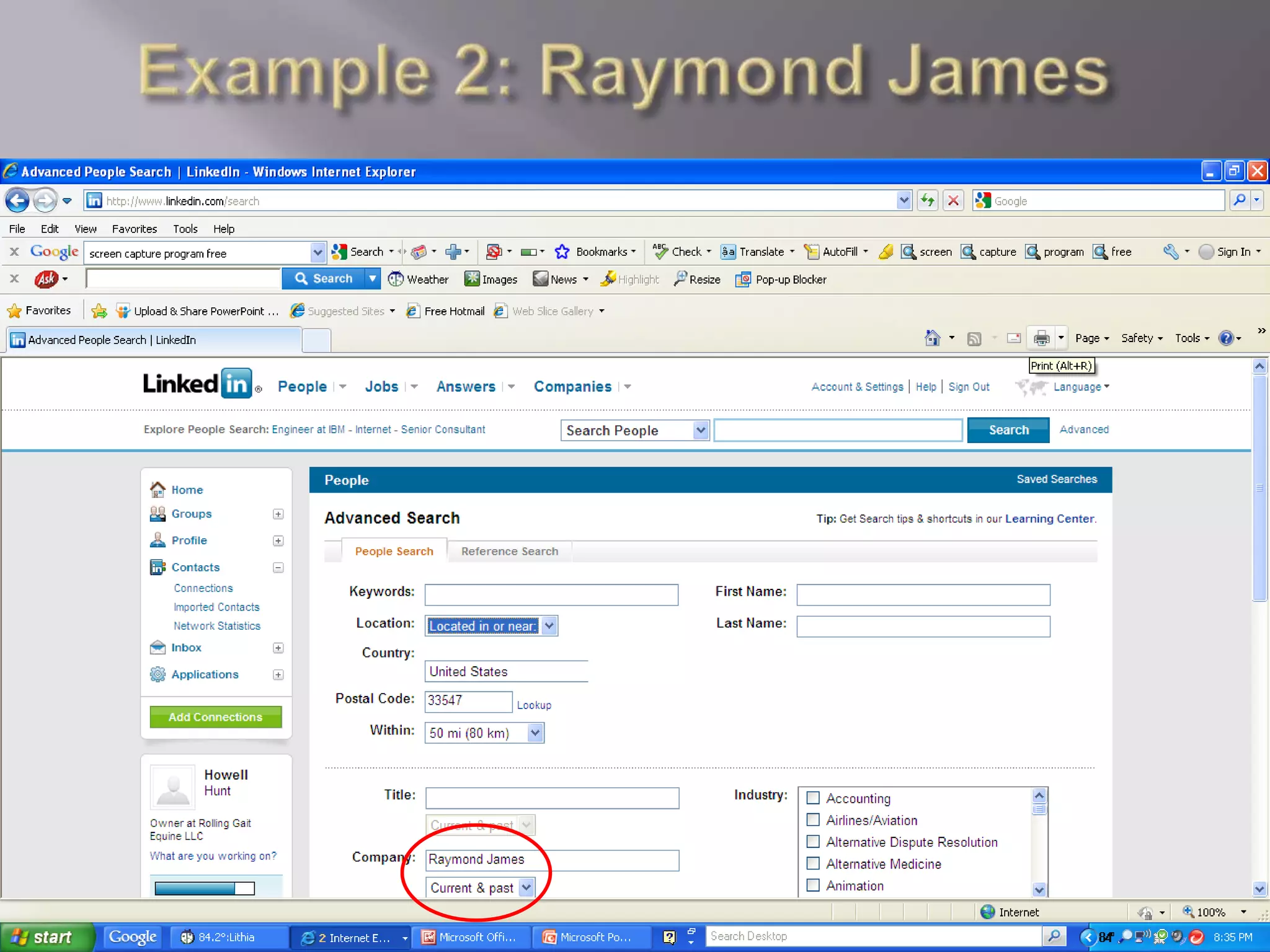Viewport: 1270px width, 952px height.
Task: Click the IE Home page icon
Action: [x=932, y=338]
